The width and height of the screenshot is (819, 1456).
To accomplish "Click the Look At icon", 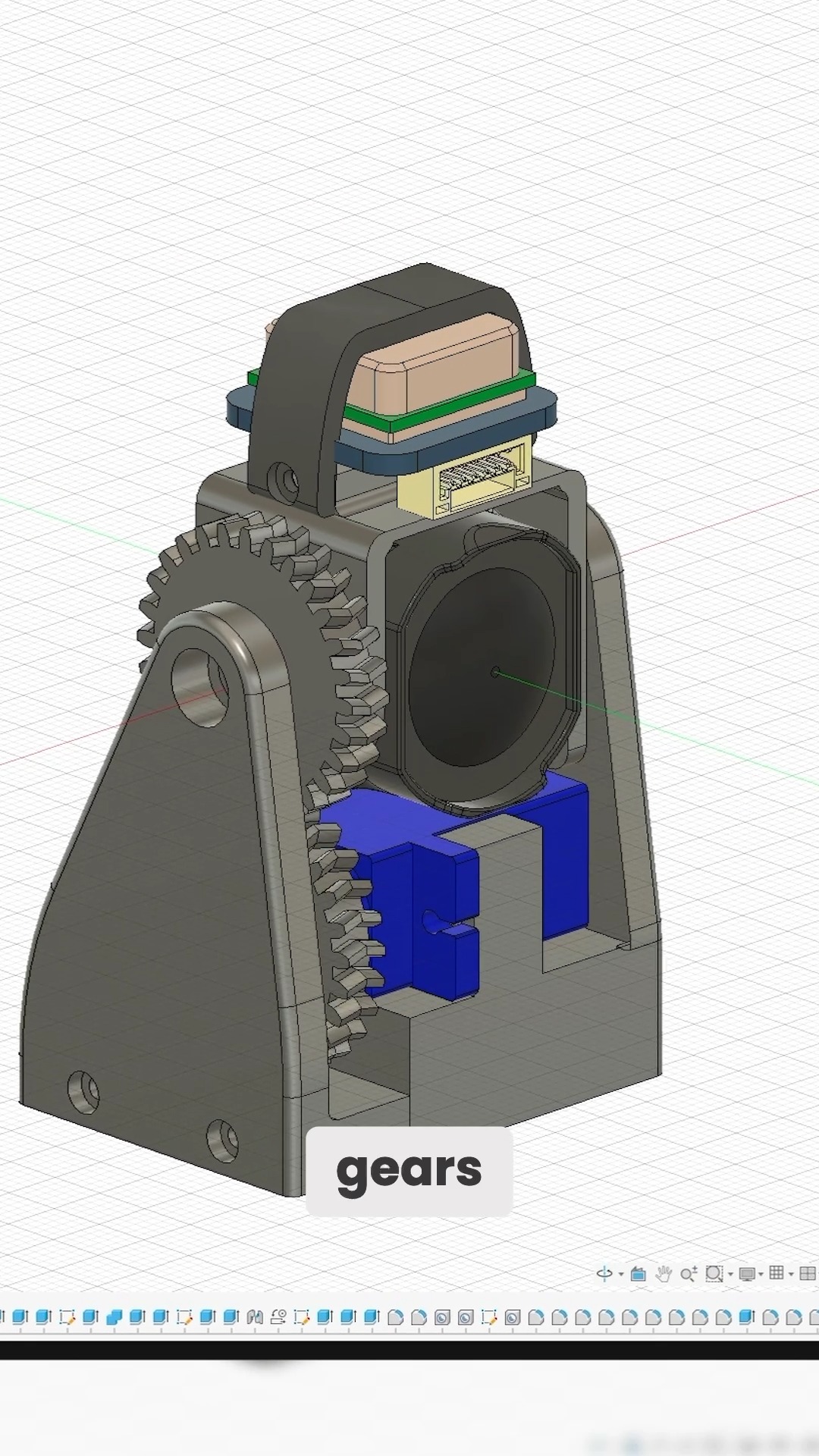I will coord(639,1274).
